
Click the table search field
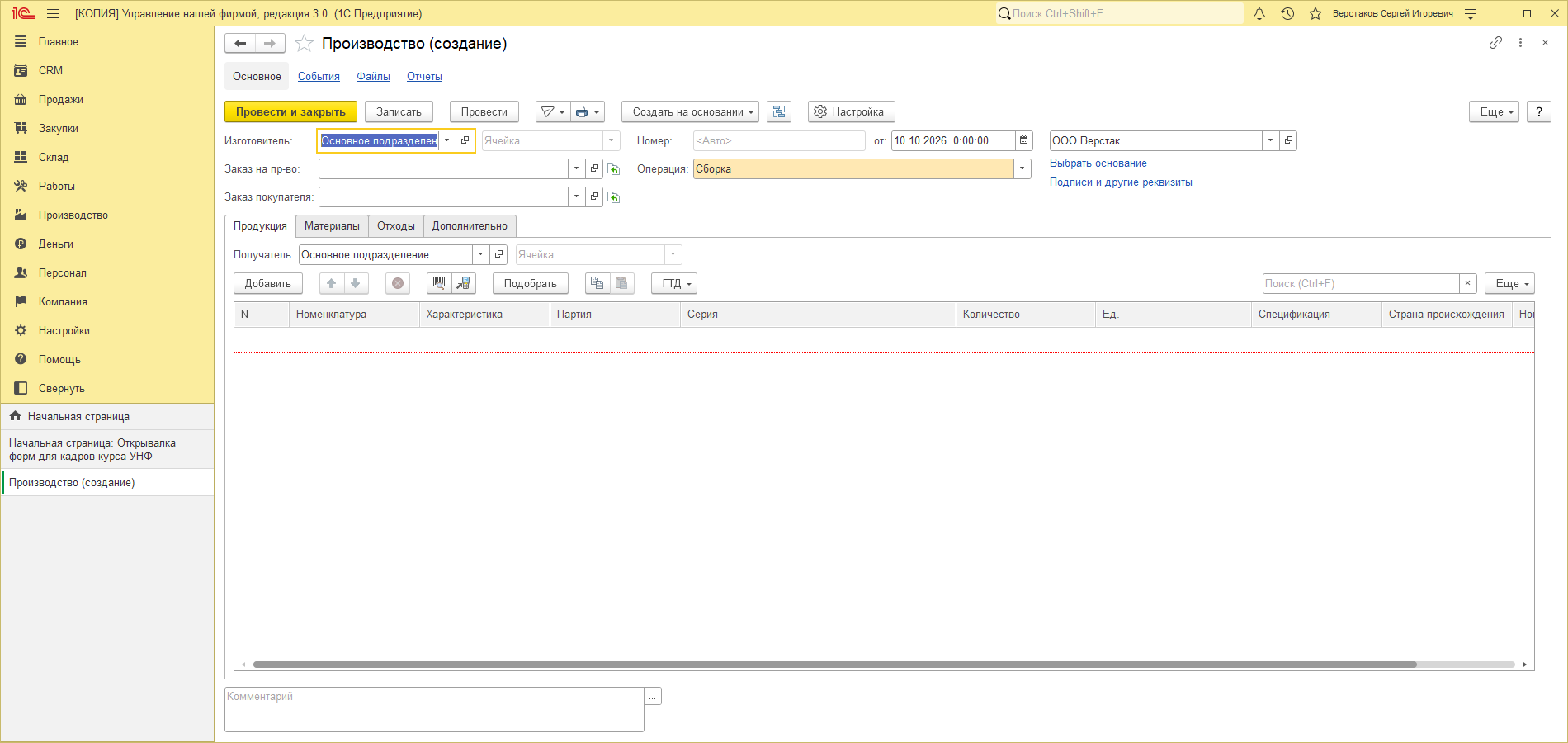(1362, 283)
